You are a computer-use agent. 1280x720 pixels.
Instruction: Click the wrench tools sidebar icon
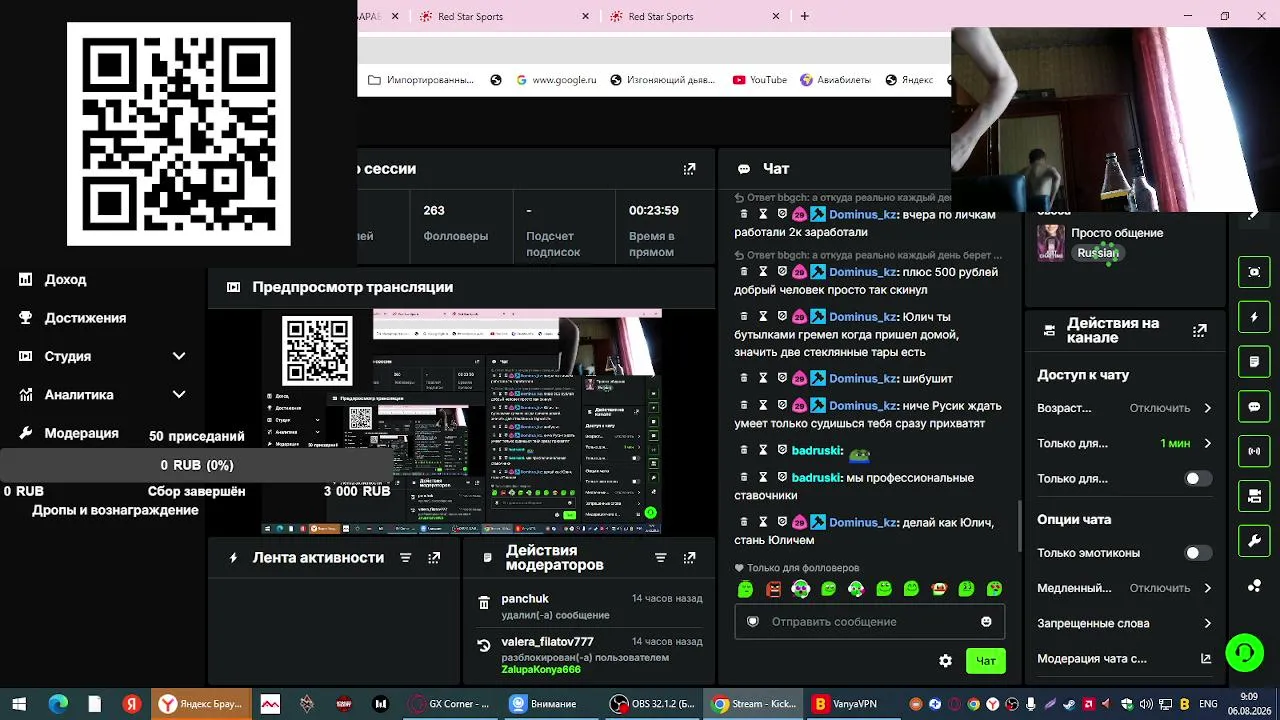click(1254, 541)
